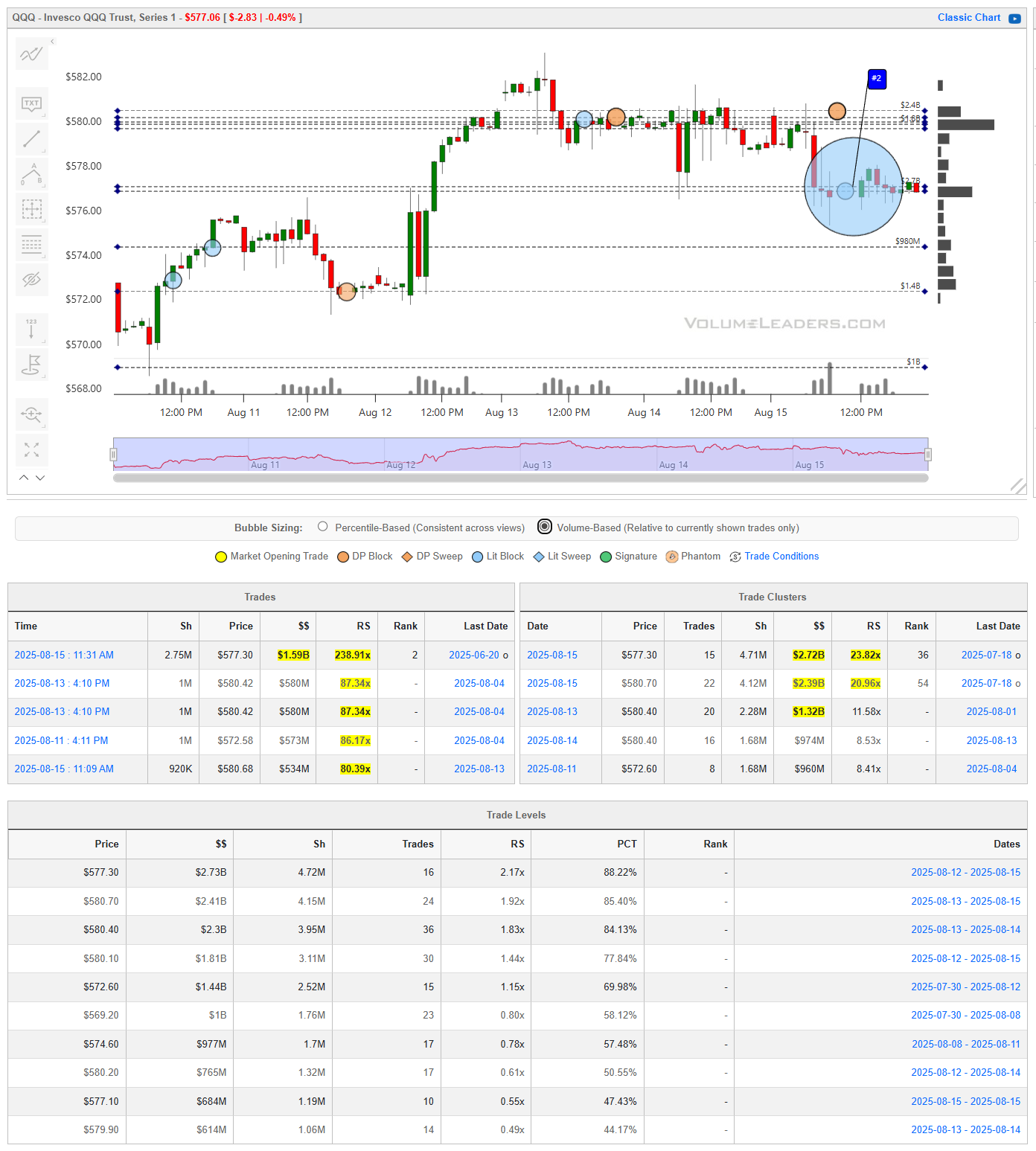Click the chart resize grip corner
The image size is (1036, 1151).
point(1018,486)
